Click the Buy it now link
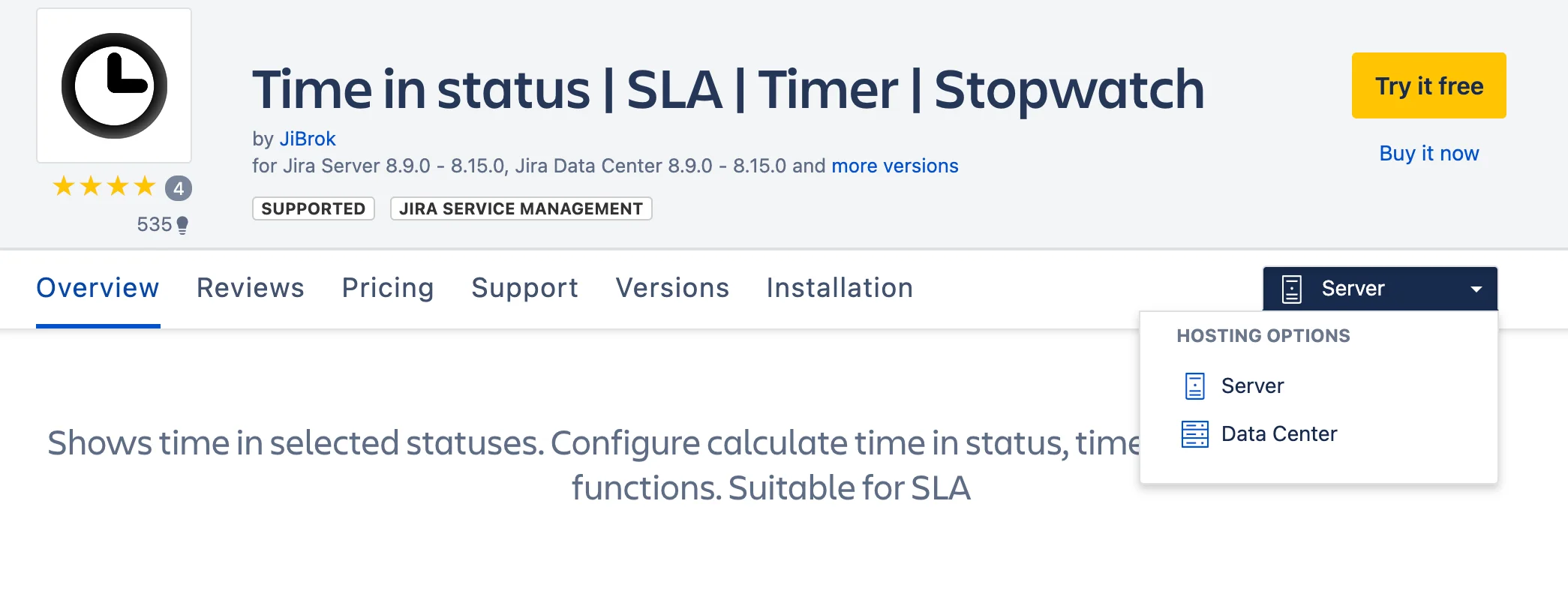1568x612 pixels. 1428,153
